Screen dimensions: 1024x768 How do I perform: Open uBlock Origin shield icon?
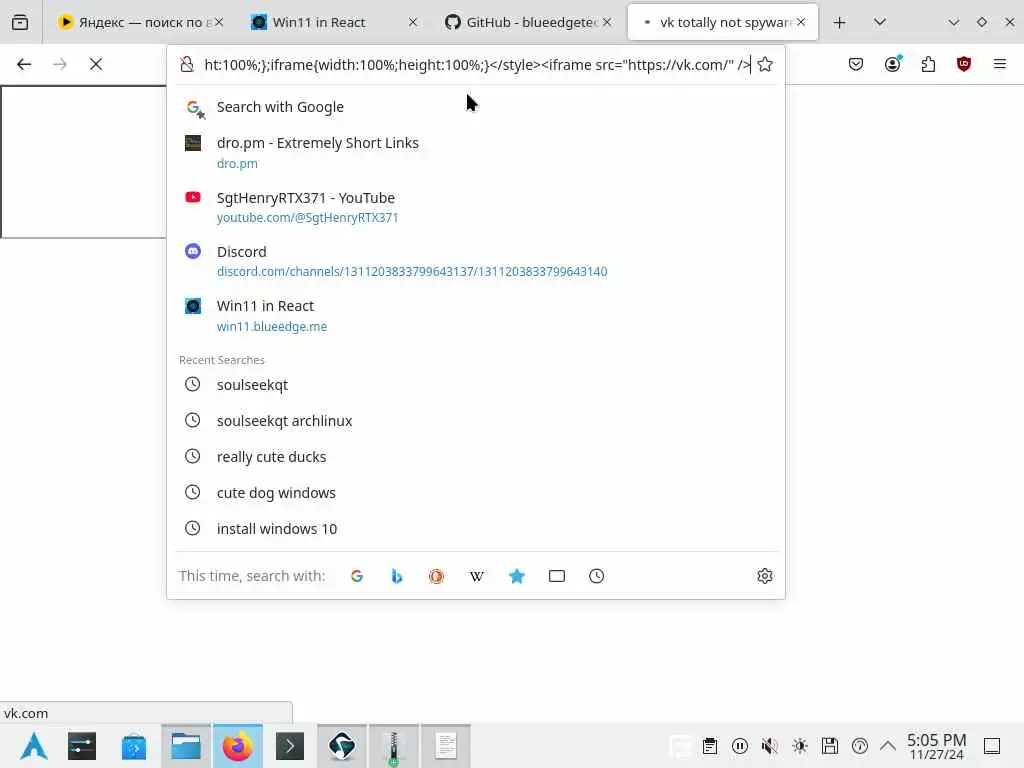(x=963, y=64)
